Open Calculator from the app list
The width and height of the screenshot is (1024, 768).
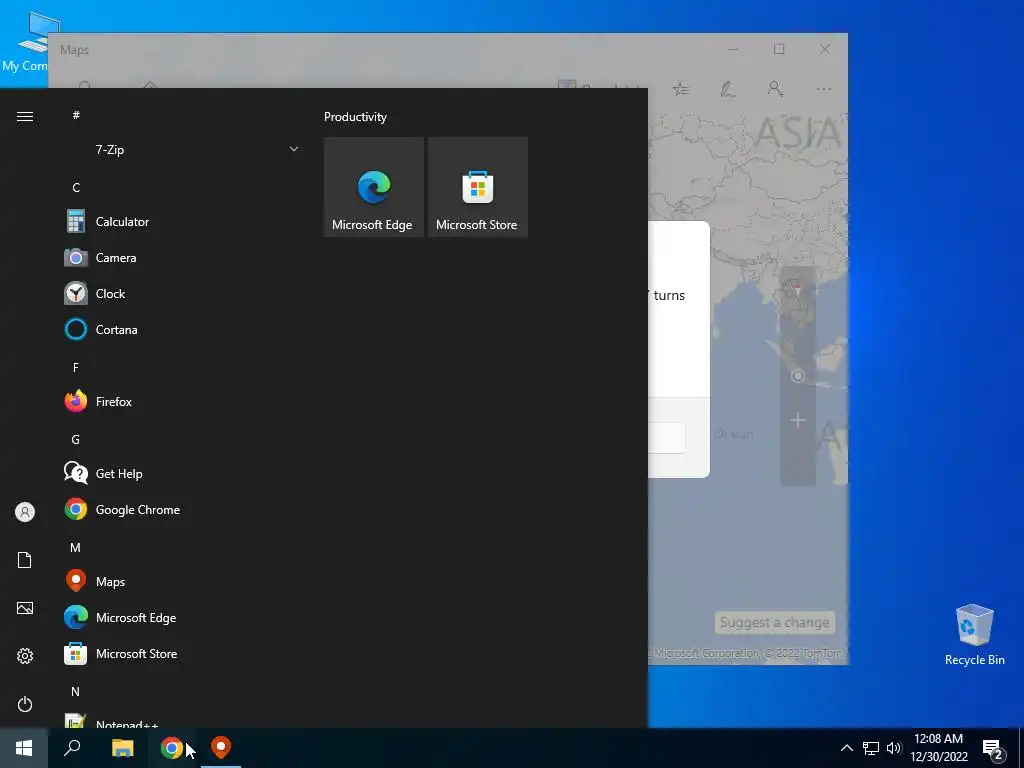point(183,221)
